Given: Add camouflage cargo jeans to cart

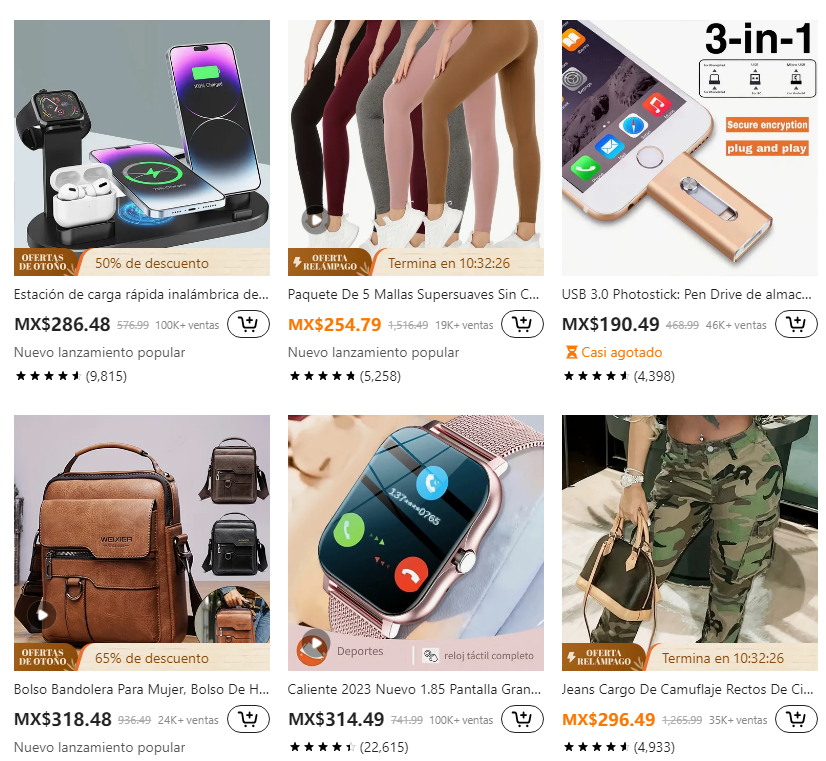Looking at the screenshot, I should [796, 719].
